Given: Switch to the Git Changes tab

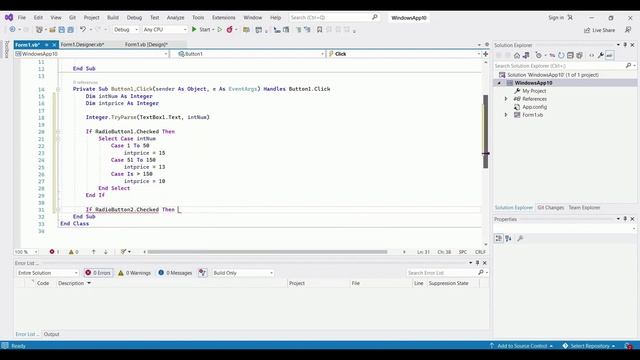Looking at the screenshot, I should click(551, 207).
